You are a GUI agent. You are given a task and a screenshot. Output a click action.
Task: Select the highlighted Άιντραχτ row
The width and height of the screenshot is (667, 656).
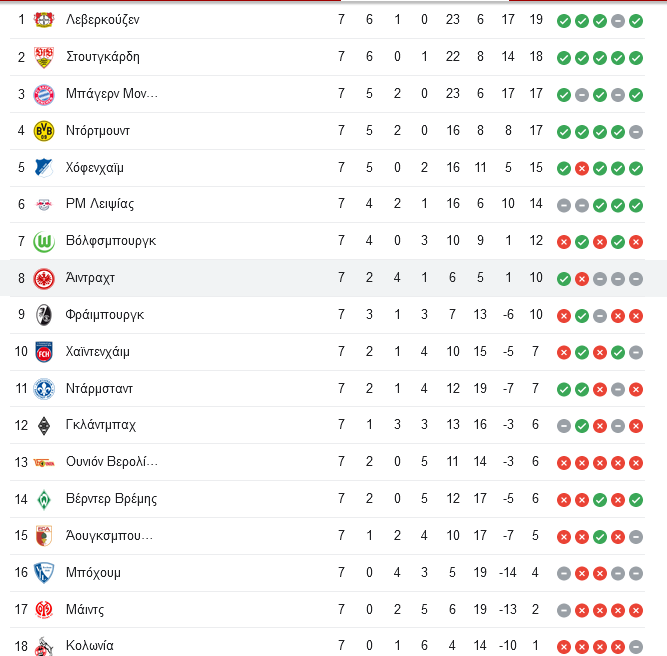point(334,278)
